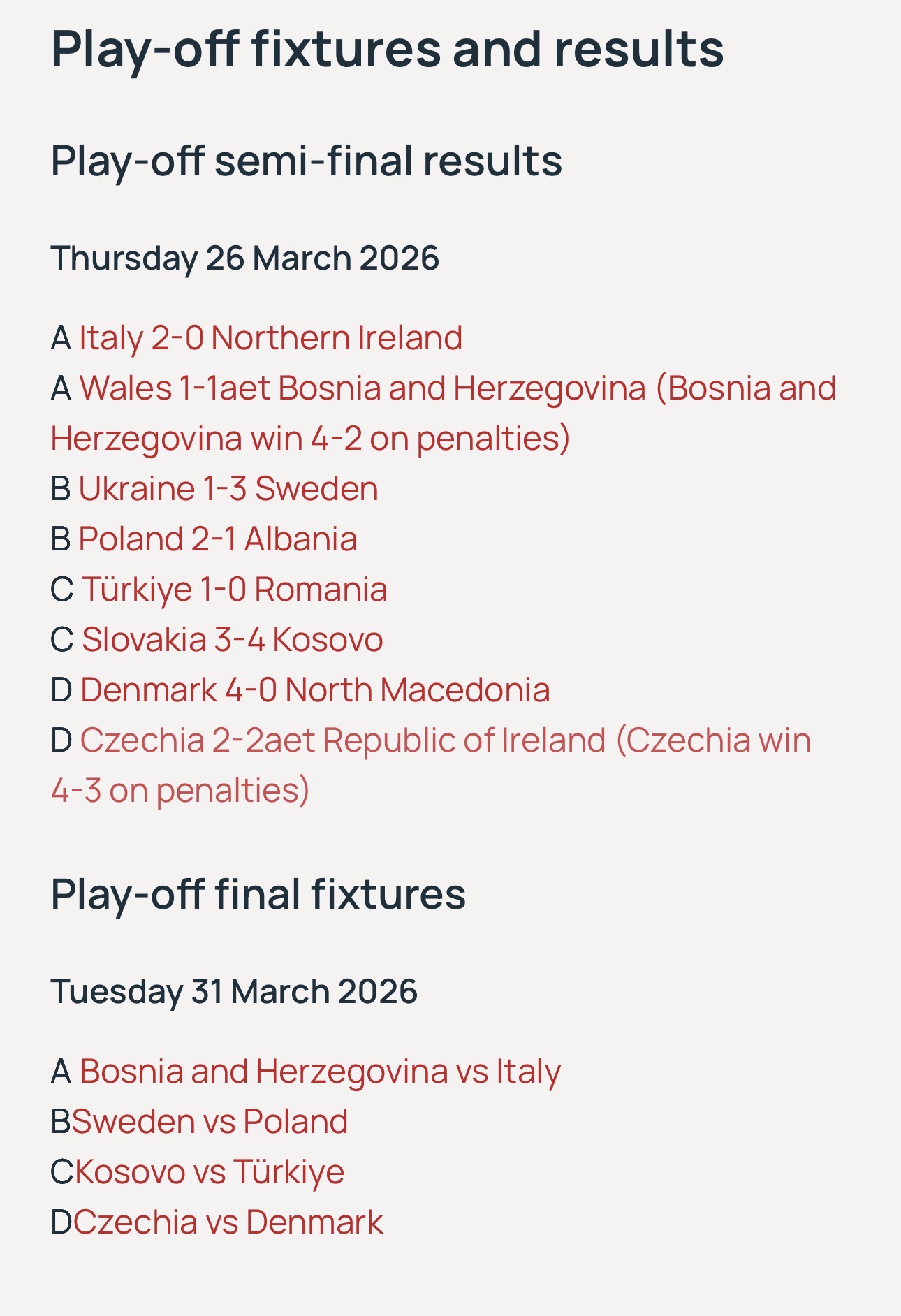Open the Slovakia 3-4 Kosovo result
Viewport: 901px width, 1316px height.
tap(233, 640)
